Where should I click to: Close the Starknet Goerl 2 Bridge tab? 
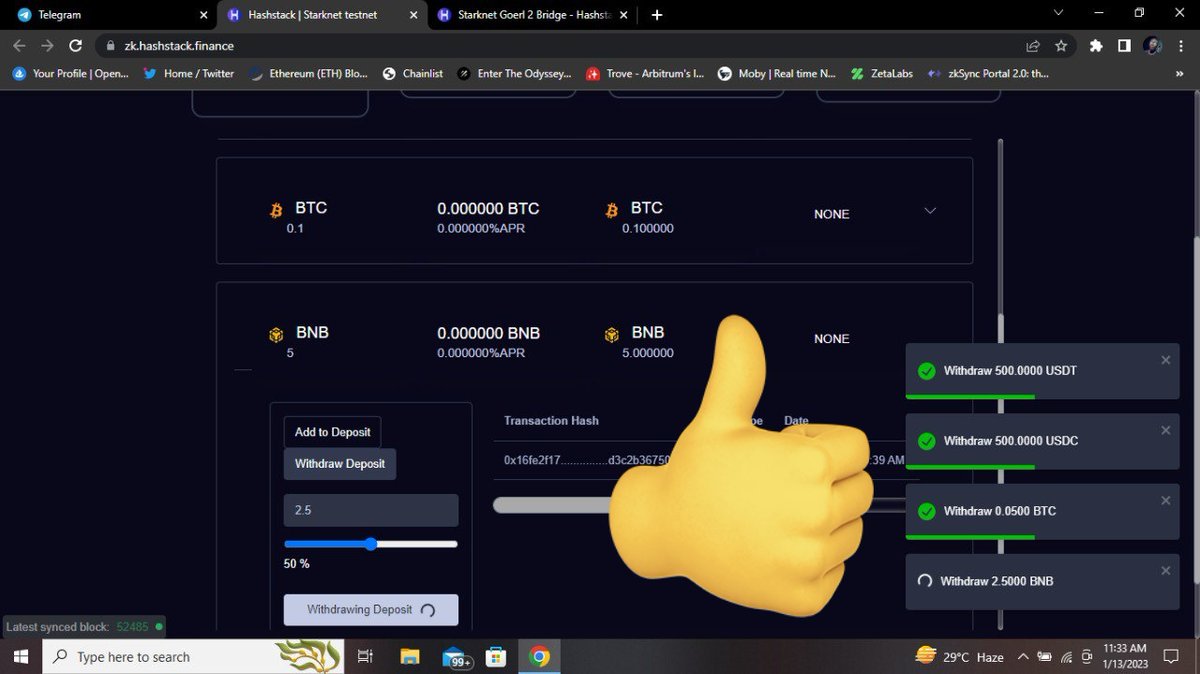(x=625, y=15)
